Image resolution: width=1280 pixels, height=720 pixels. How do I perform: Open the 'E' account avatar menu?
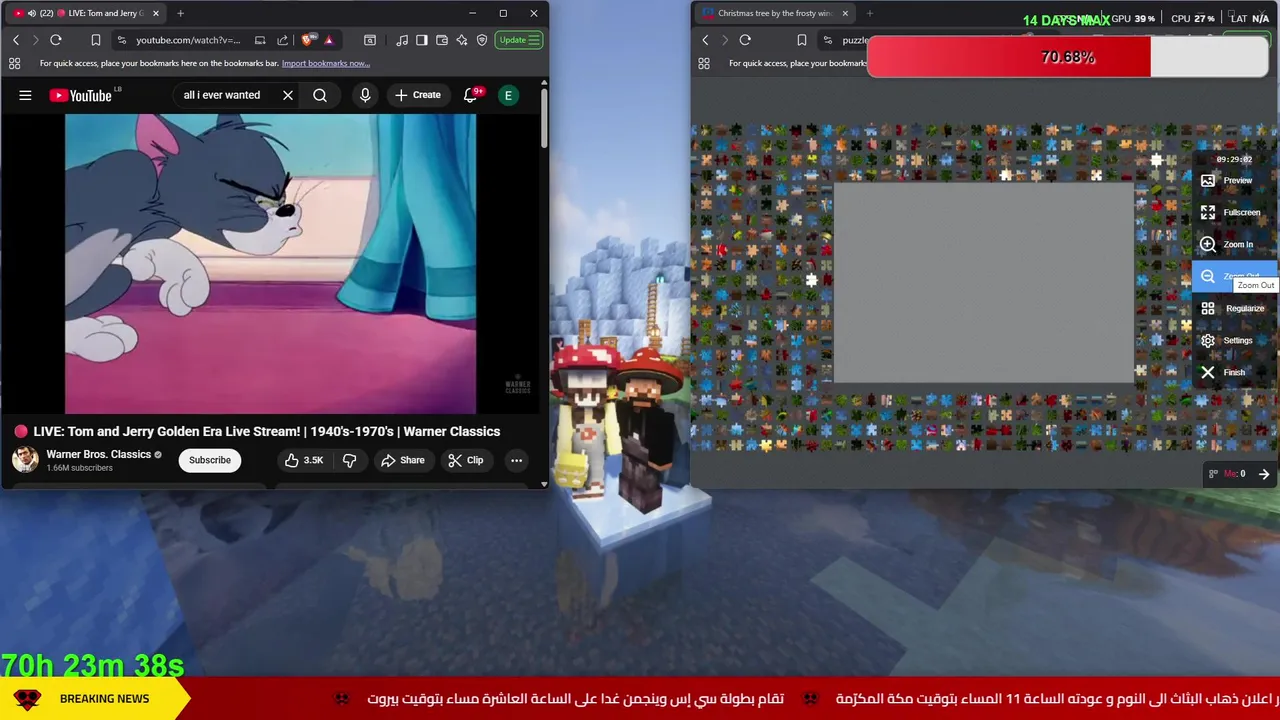508,95
